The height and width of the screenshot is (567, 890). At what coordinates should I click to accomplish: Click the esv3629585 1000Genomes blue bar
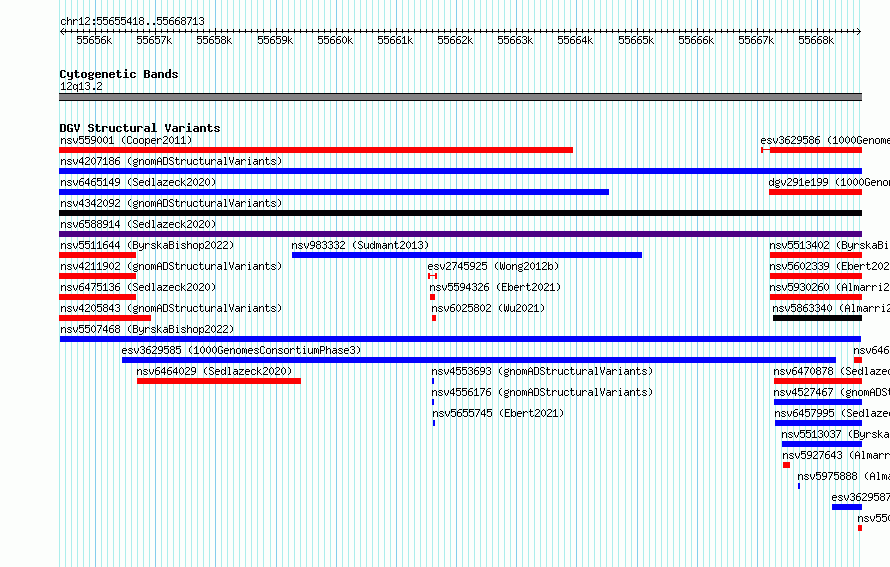click(479, 360)
